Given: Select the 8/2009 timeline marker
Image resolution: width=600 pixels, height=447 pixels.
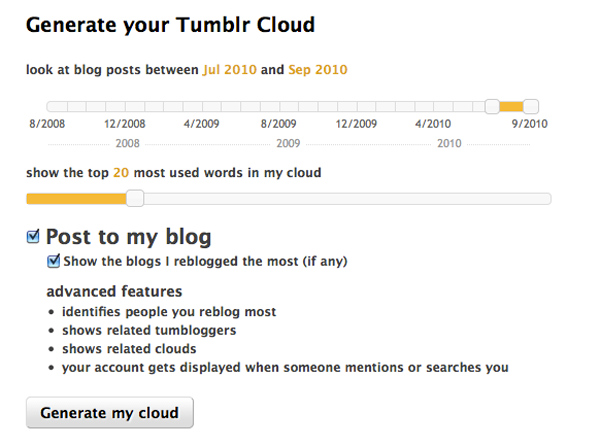Looking at the screenshot, I should tap(279, 124).
